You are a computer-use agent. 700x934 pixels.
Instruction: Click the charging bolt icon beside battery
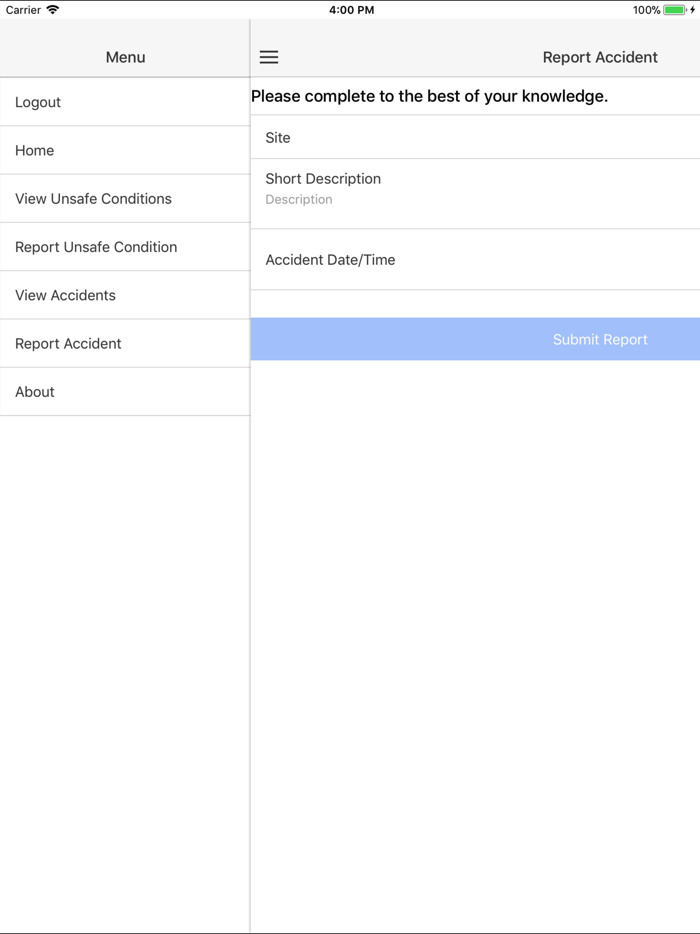click(693, 10)
